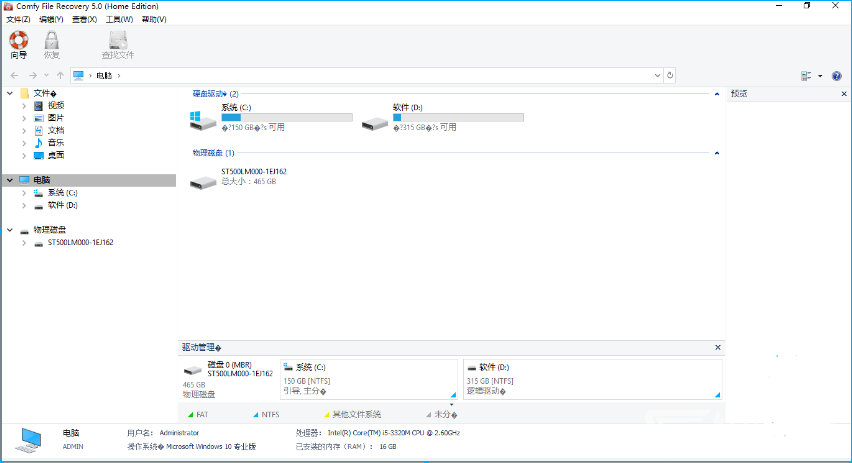Collapse the Physical Disks (1) group

[717, 153]
